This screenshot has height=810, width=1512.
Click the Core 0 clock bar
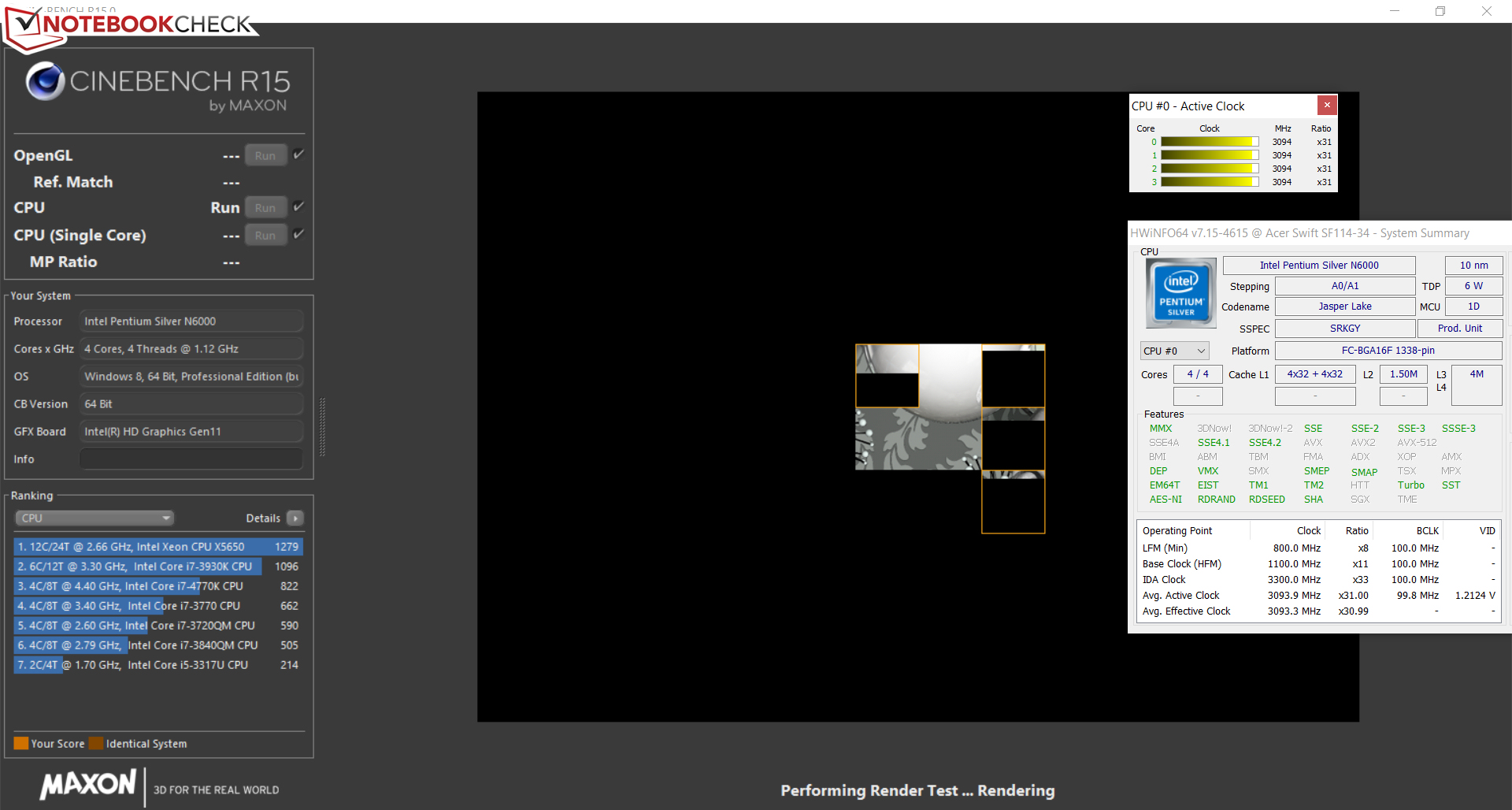pos(1210,142)
